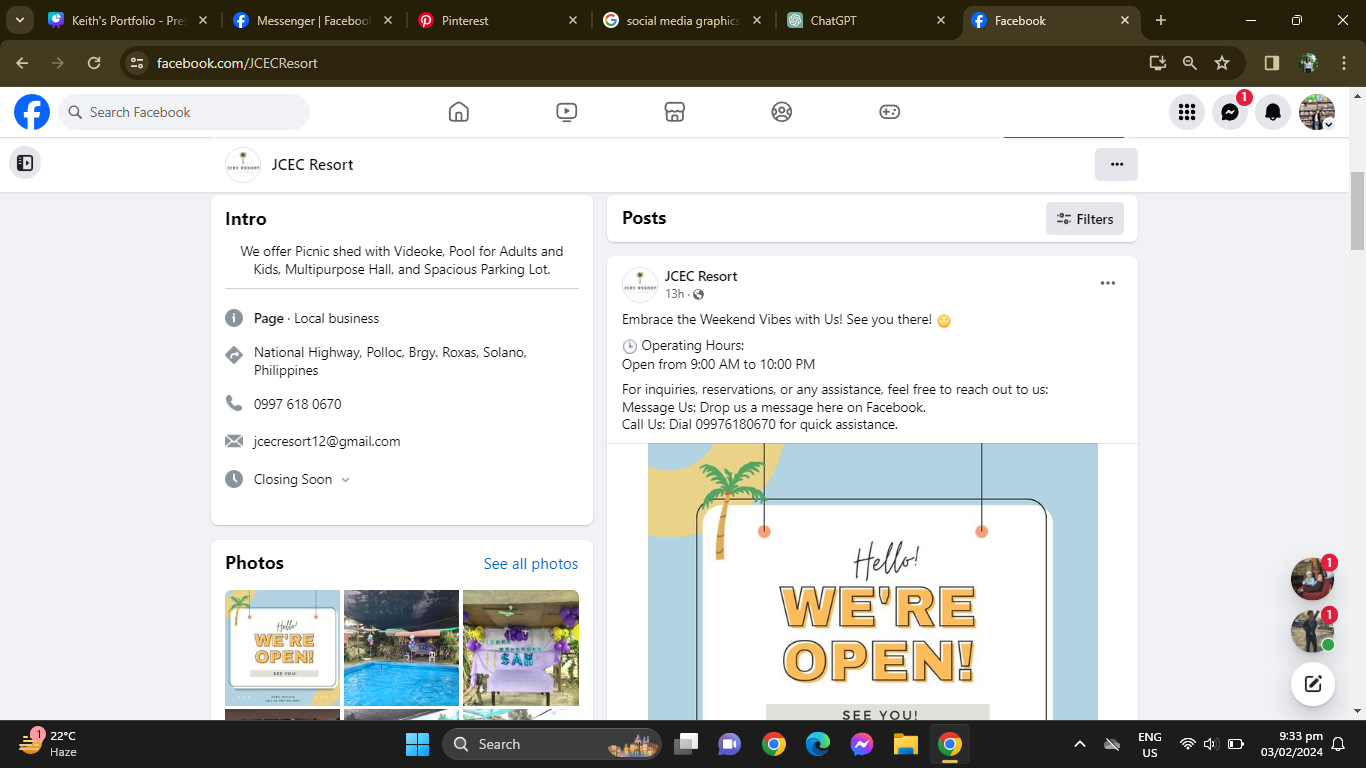
Task: Open Microsoft Edge from the taskbar
Action: pyautogui.click(x=818, y=744)
